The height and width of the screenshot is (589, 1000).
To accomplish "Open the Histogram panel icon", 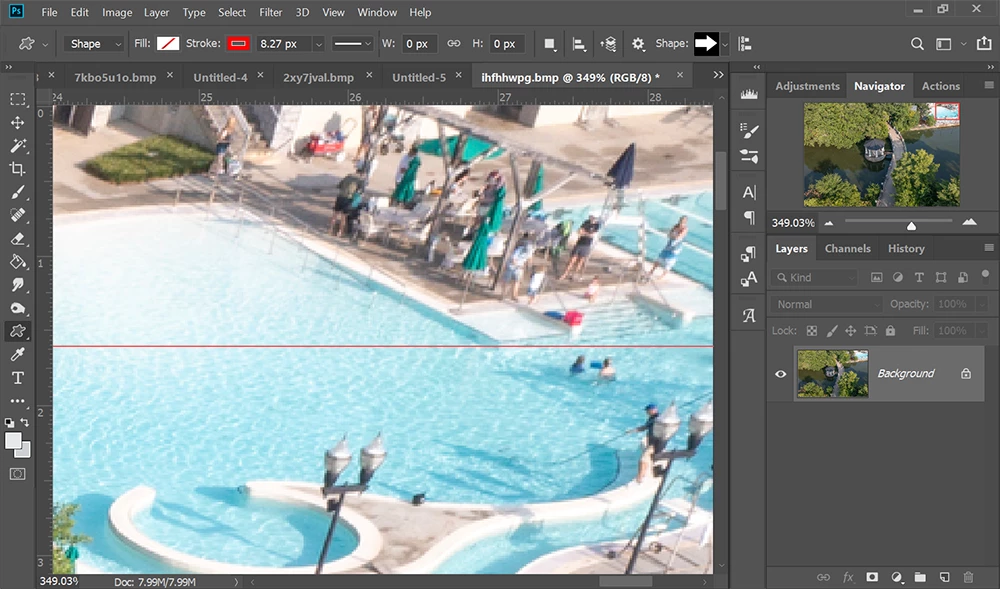I will (x=749, y=94).
